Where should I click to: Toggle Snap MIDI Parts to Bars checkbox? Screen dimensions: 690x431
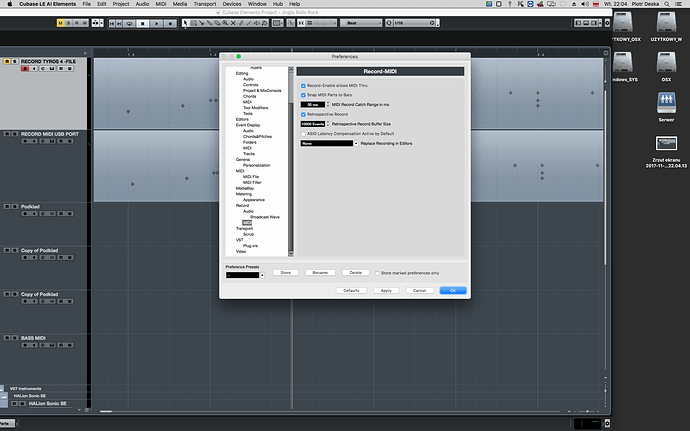click(303, 95)
